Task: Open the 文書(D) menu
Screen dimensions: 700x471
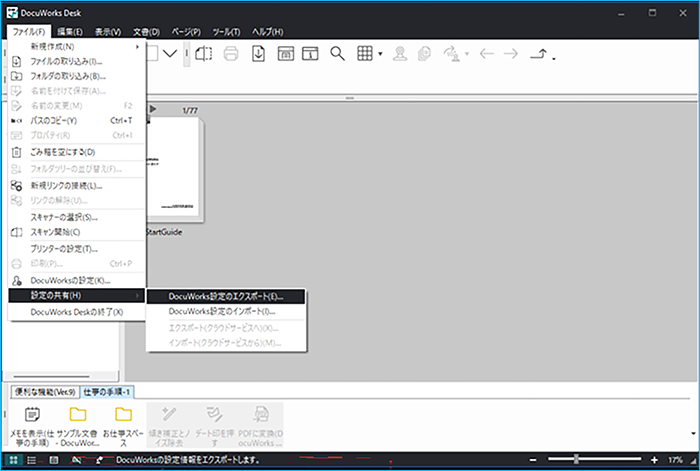Action: [146, 32]
